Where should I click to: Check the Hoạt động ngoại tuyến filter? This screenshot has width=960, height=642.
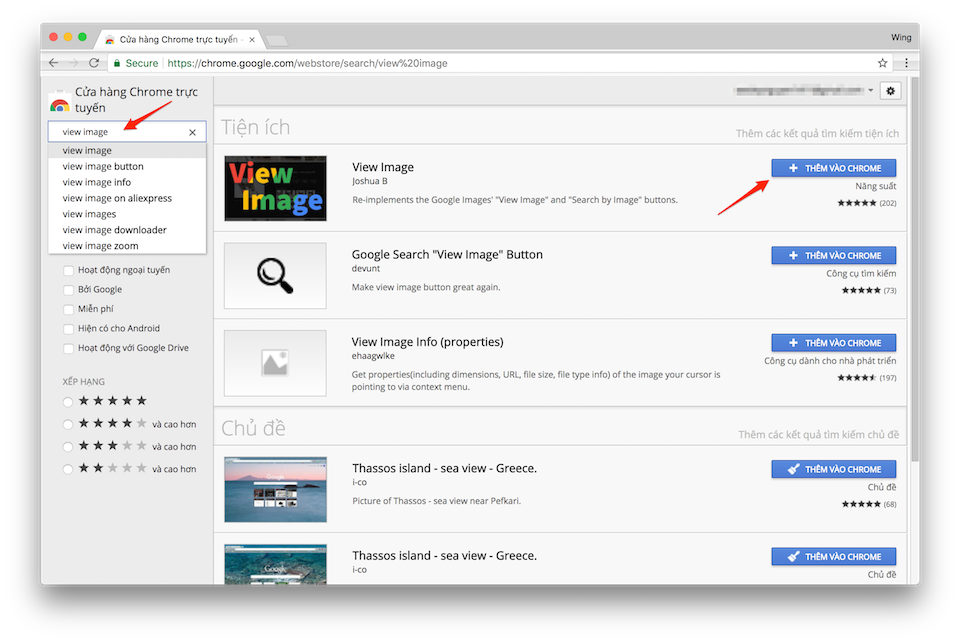68,269
